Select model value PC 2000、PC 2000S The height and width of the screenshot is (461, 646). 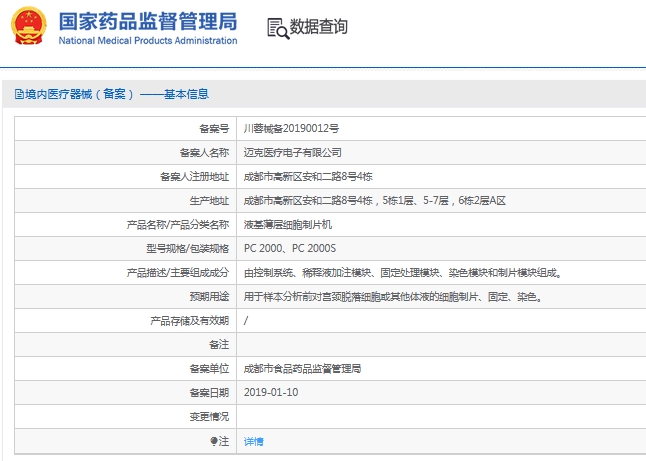(x=290, y=248)
